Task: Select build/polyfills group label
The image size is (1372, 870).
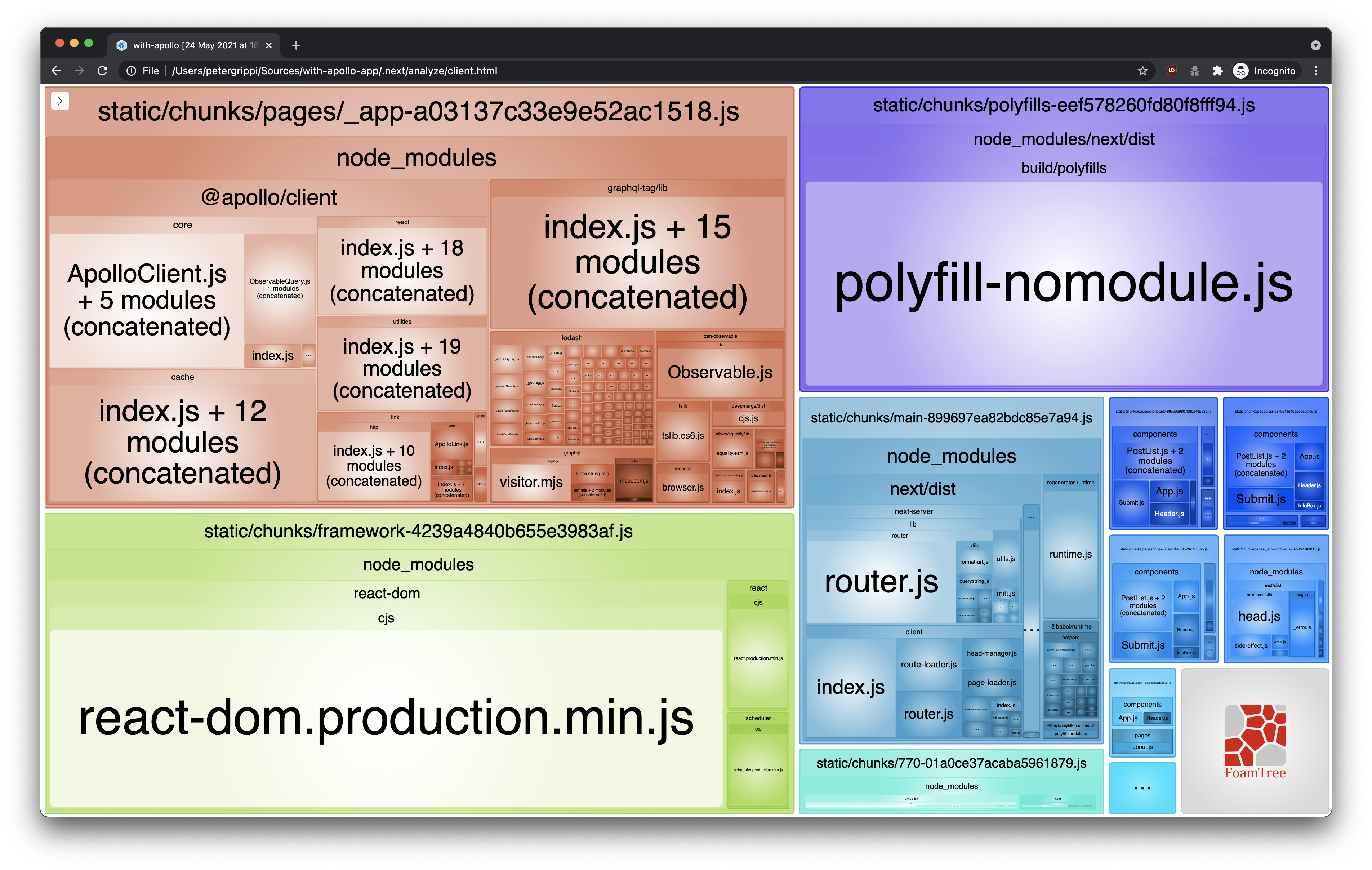Action: (1064, 168)
